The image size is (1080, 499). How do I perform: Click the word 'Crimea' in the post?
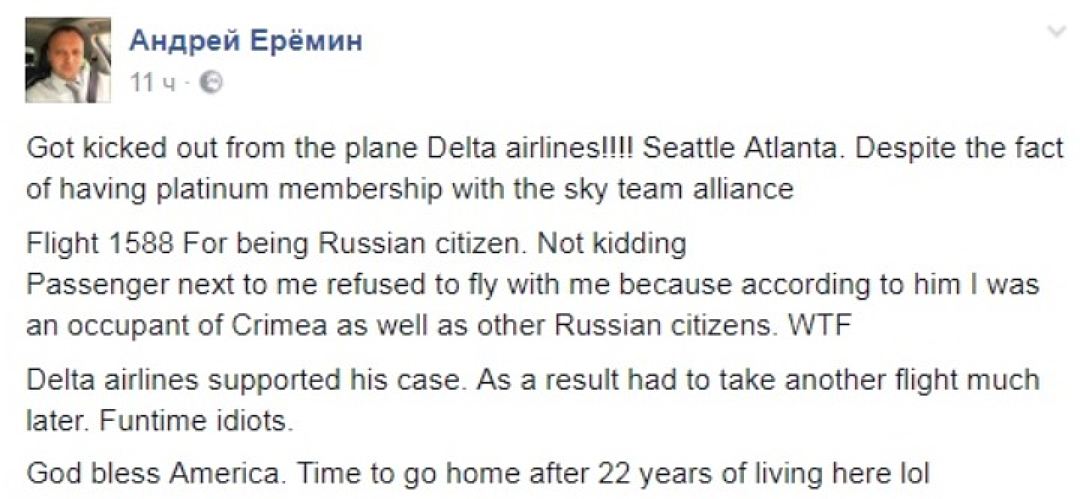click(275, 326)
